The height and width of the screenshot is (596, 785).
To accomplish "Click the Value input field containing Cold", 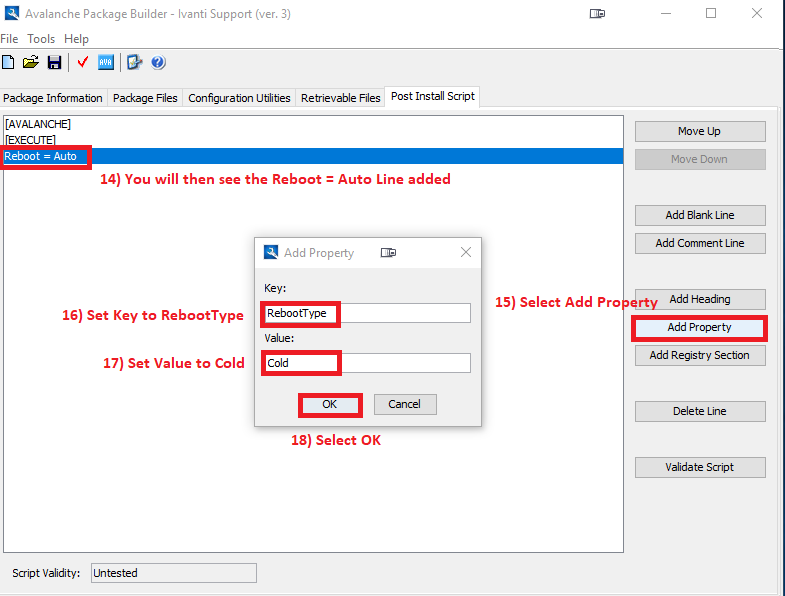I will [x=367, y=363].
